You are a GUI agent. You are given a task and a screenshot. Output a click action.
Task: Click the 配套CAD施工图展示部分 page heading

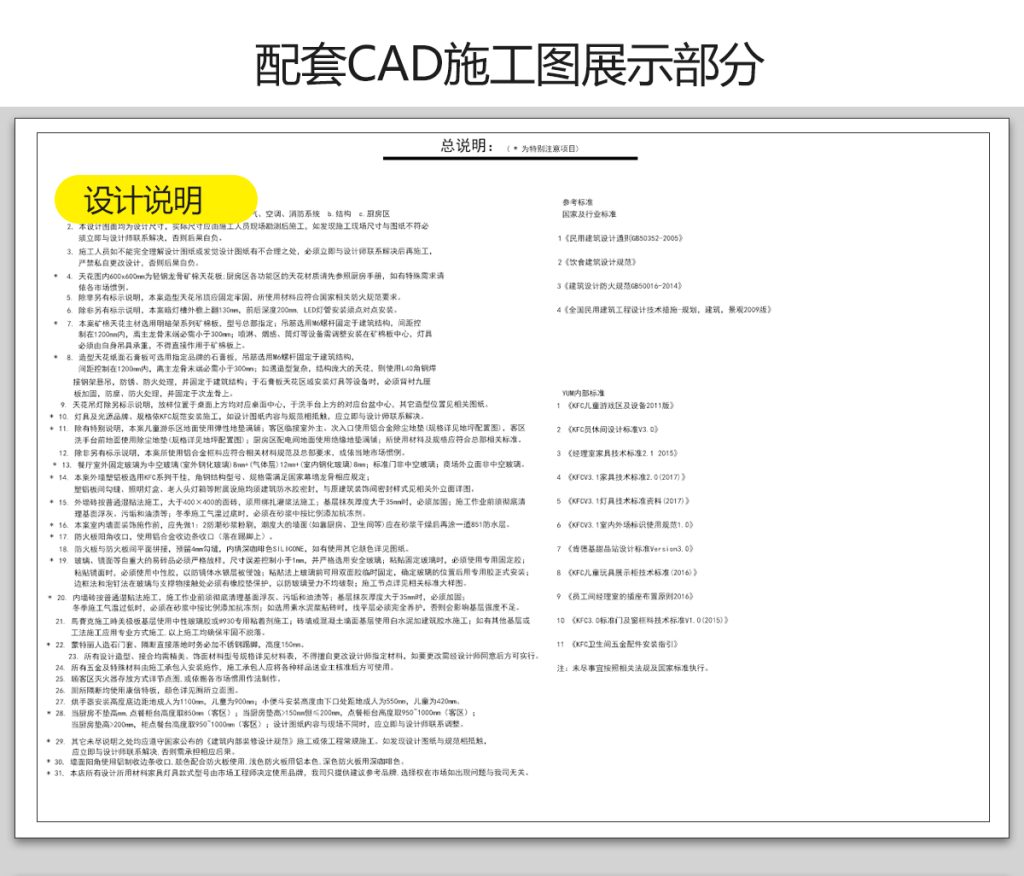pyautogui.click(x=511, y=65)
